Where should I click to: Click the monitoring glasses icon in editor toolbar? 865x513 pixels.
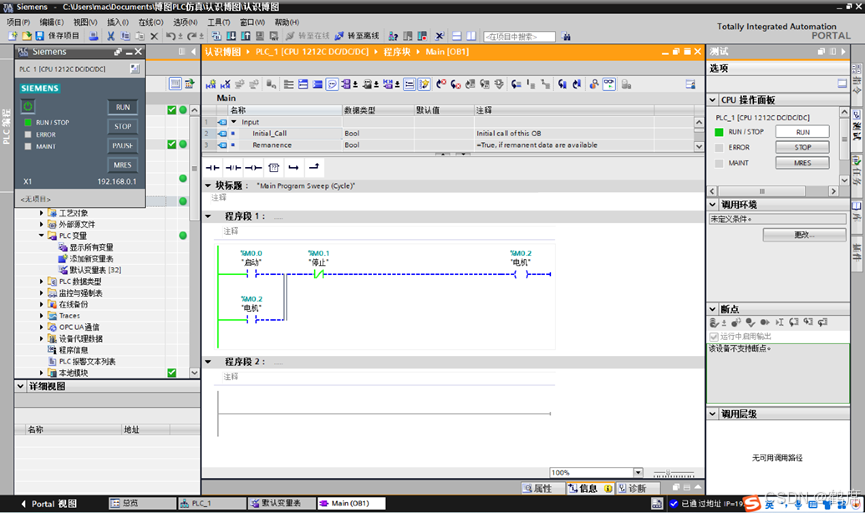(608, 84)
